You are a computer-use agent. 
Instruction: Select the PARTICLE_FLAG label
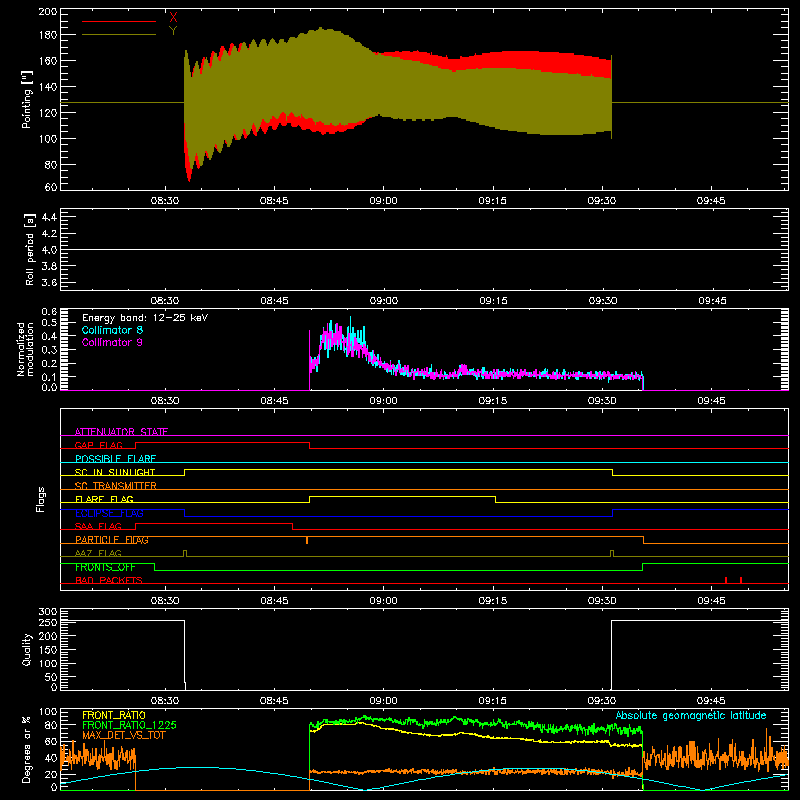click(x=112, y=540)
